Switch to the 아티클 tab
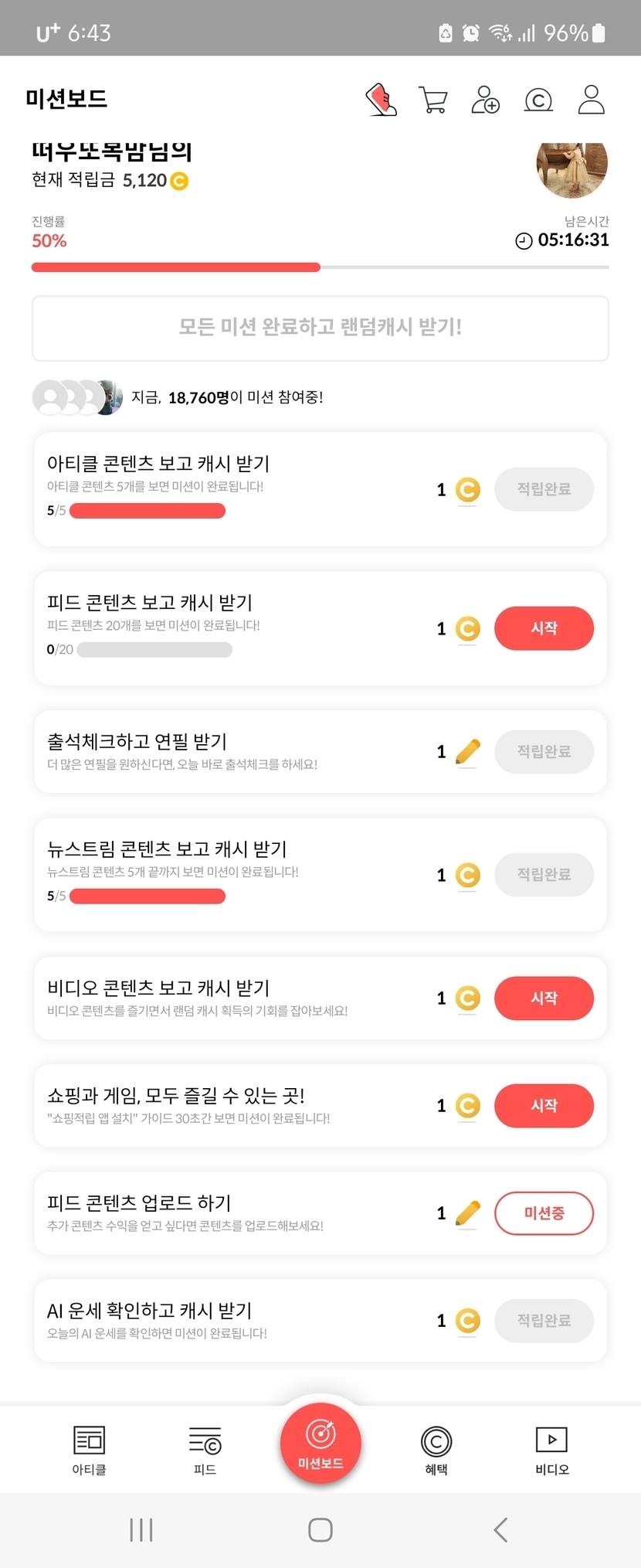641x1568 pixels. (89, 1450)
